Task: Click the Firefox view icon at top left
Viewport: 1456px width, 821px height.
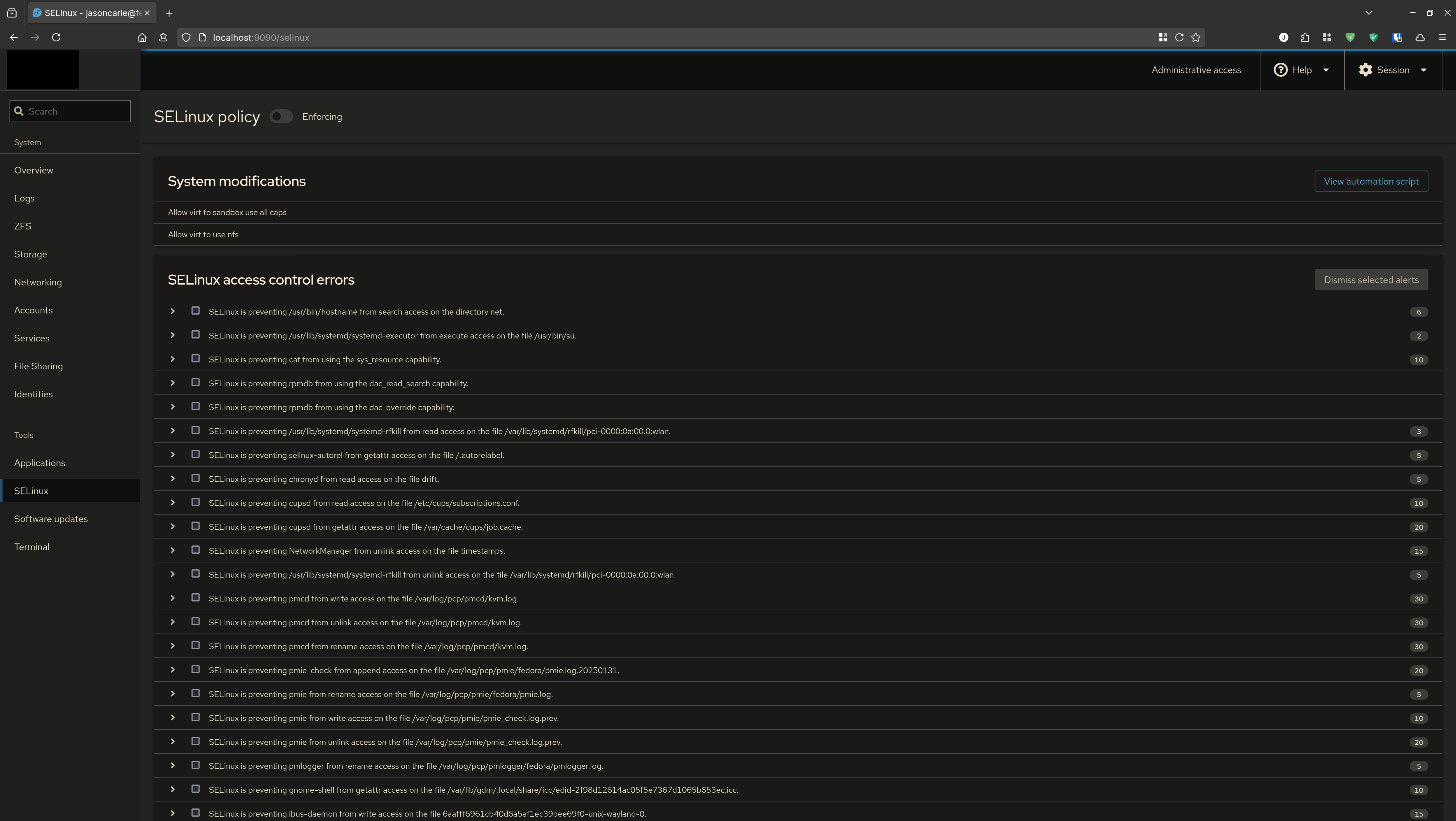Action: point(12,13)
